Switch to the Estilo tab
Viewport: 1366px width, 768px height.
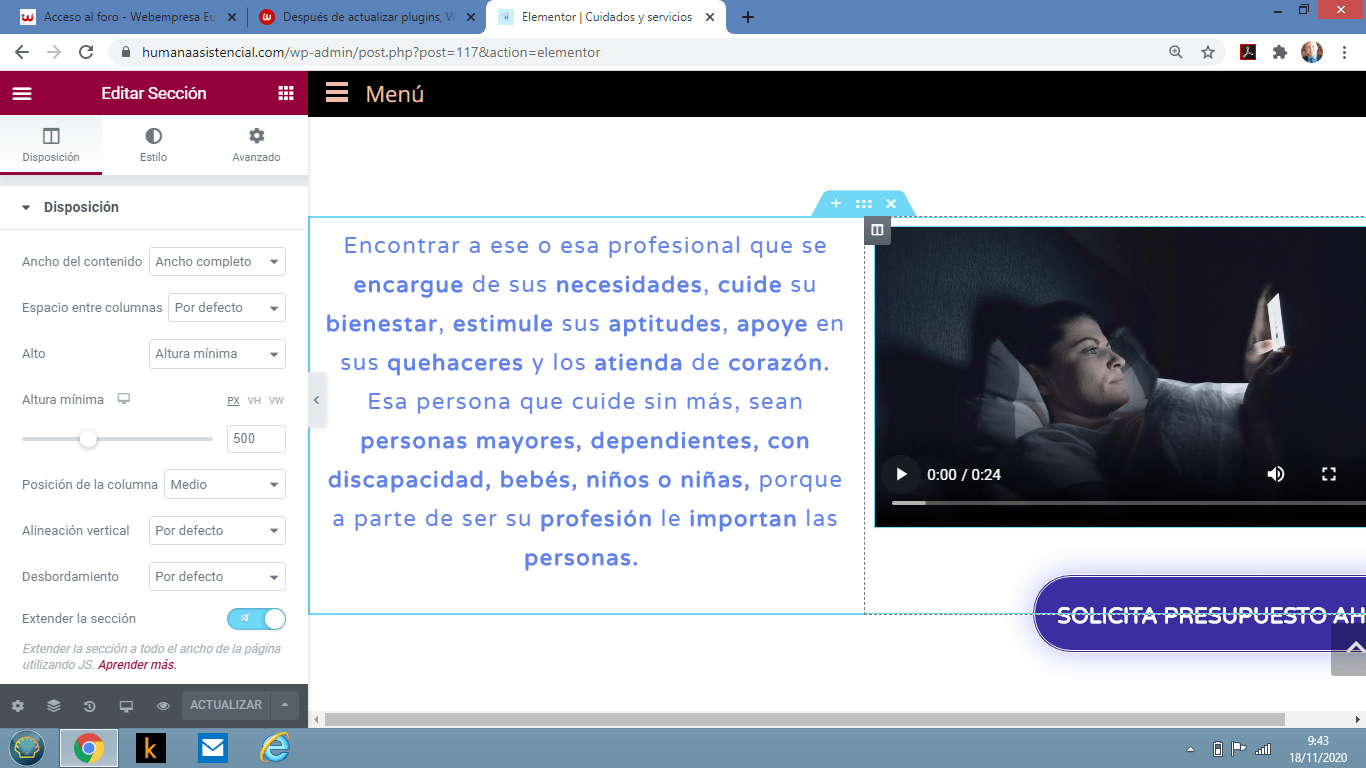tap(153, 145)
